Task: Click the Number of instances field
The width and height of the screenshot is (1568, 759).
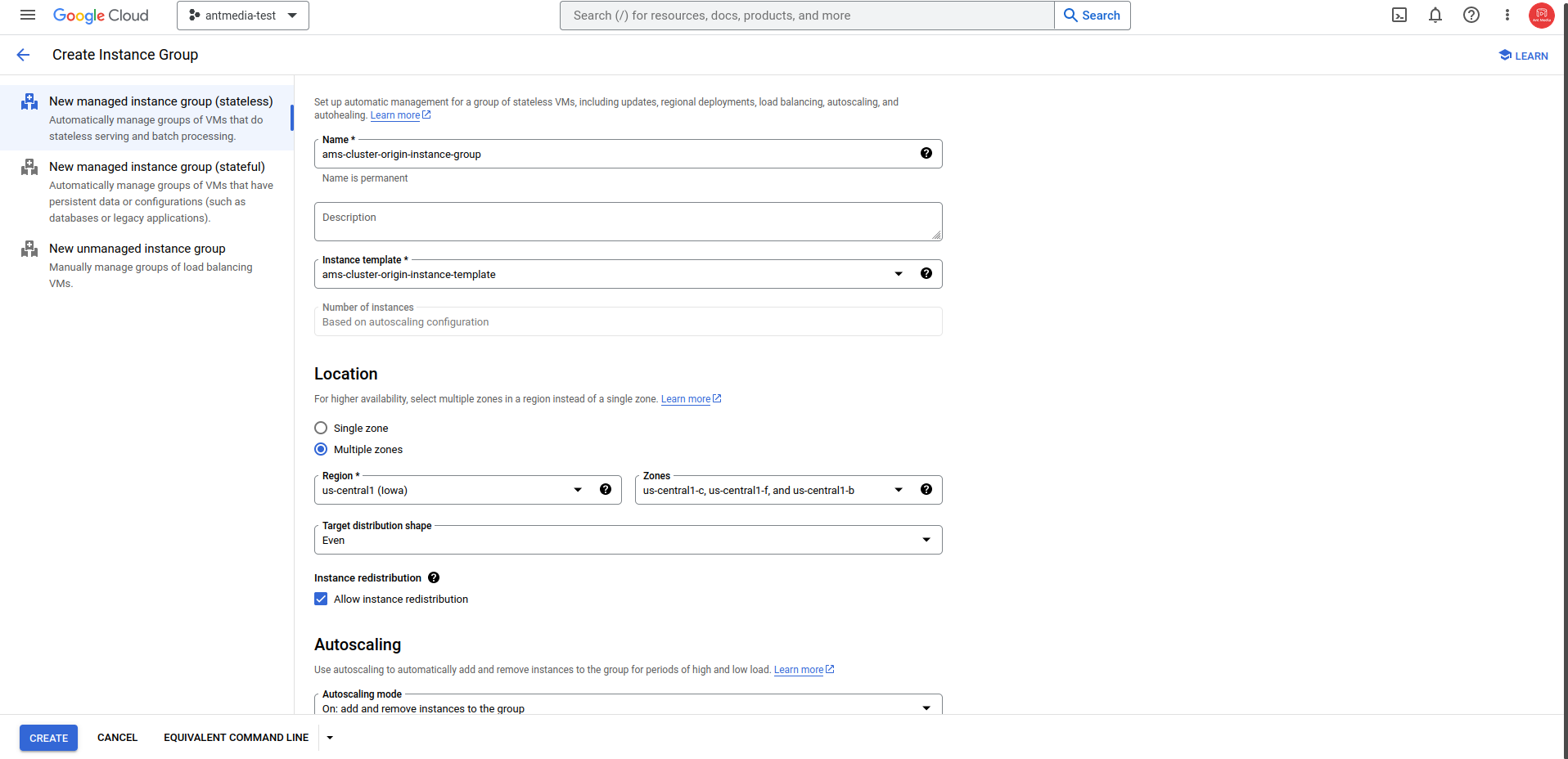Action: click(x=628, y=321)
